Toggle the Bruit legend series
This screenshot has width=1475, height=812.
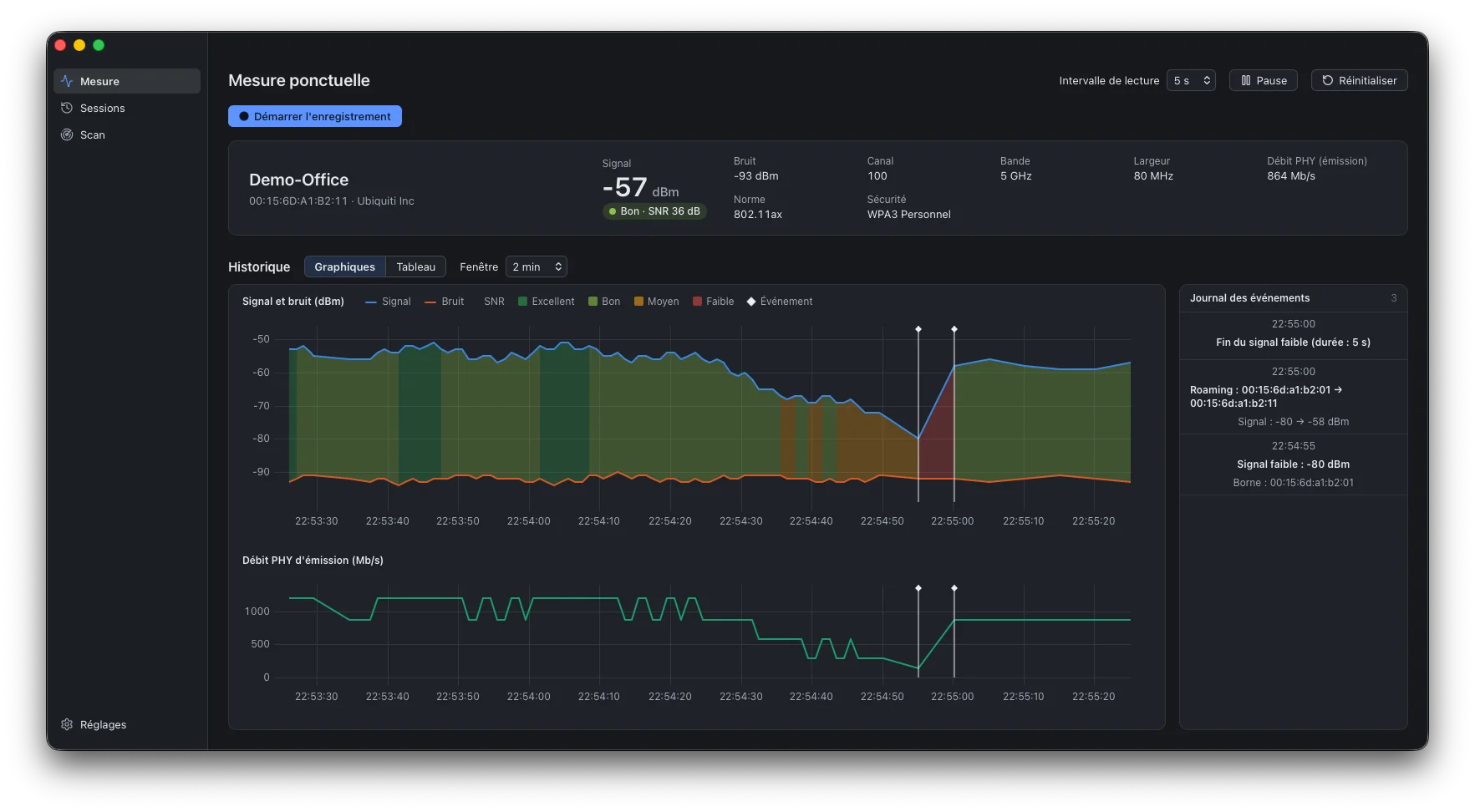click(x=444, y=302)
